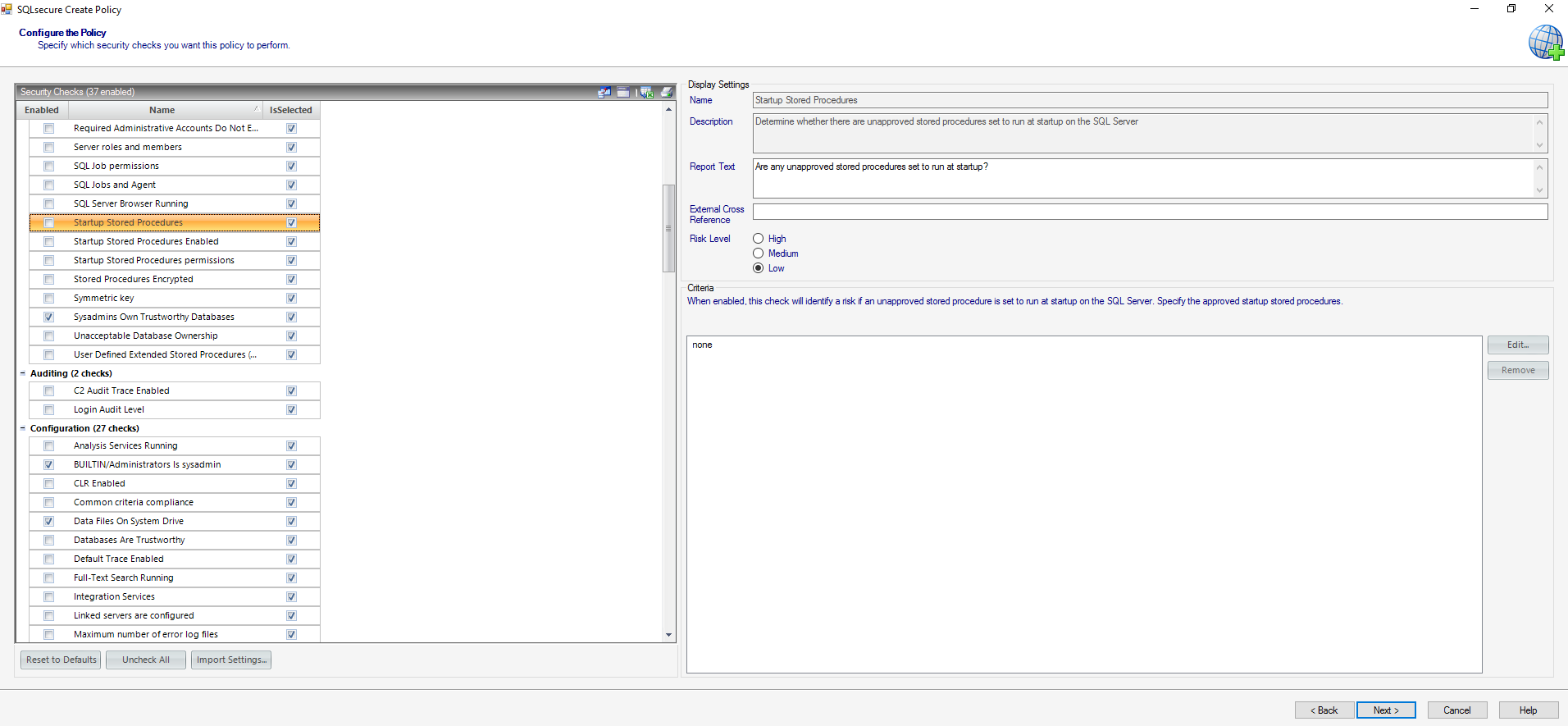Export security checks to Excel
This screenshot has height=726, width=1568.
[x=647, y=93]
